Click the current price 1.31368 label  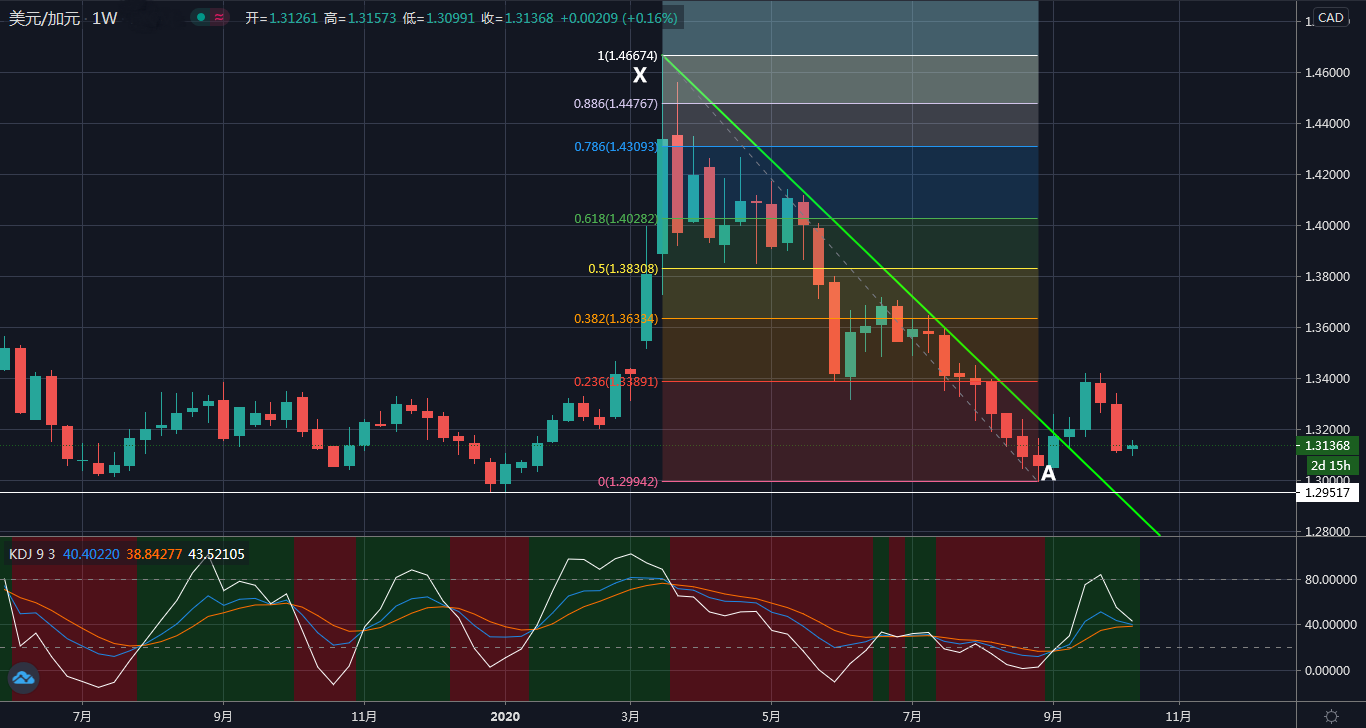click(x=1327, y=446)
